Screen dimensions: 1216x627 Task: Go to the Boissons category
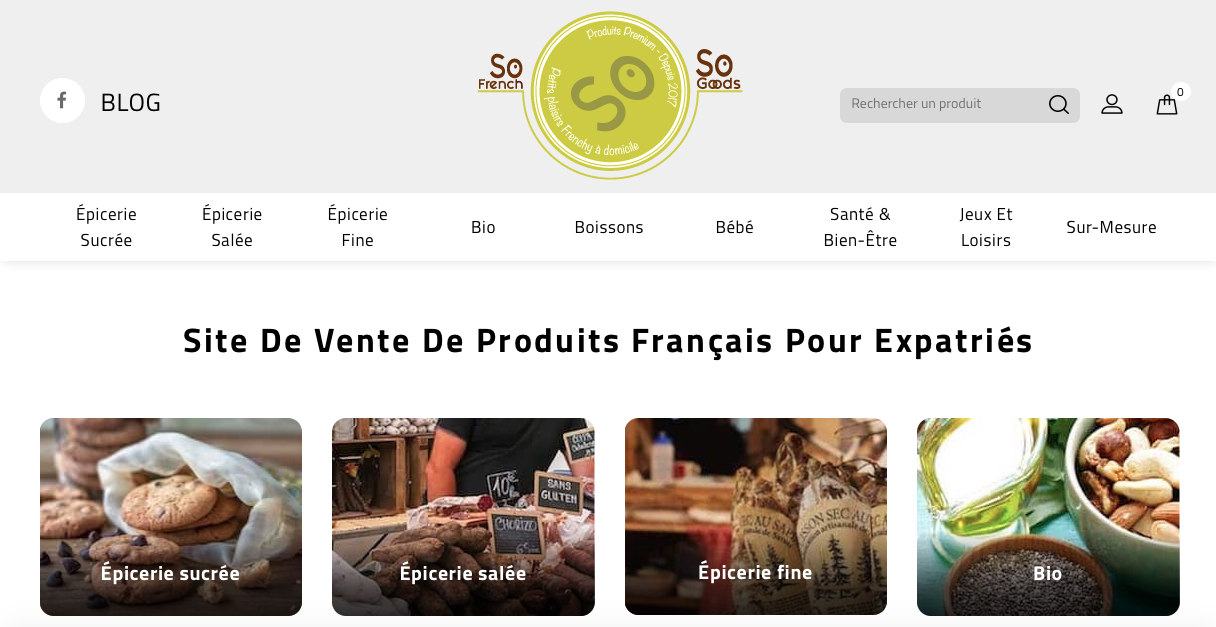point(609,227)
